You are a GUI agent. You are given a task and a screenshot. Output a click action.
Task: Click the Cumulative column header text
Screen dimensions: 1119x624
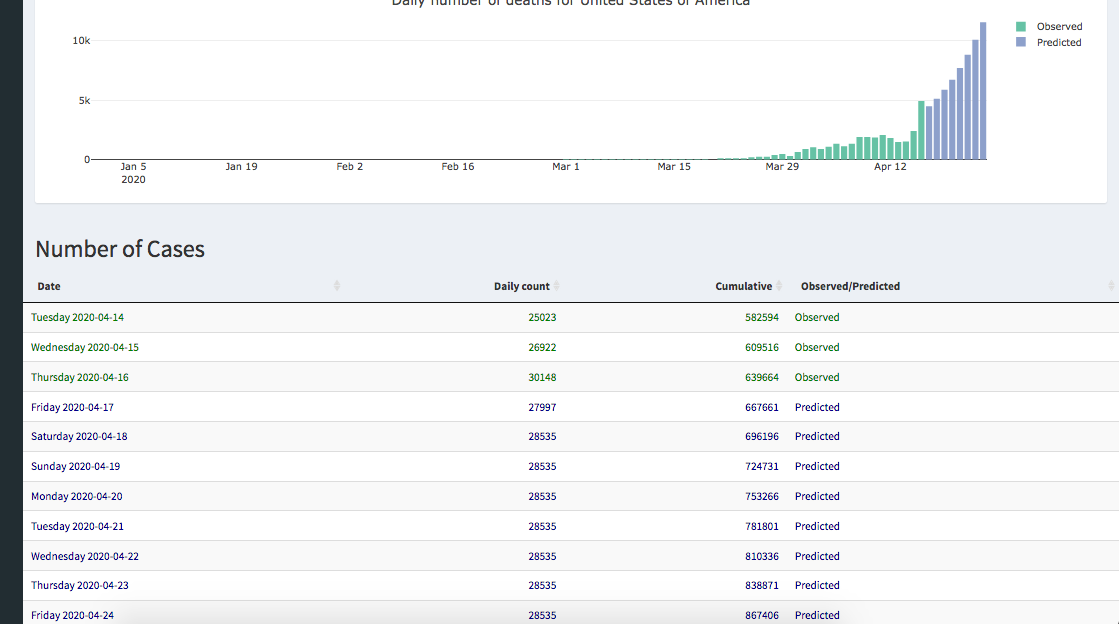(743, 286)
